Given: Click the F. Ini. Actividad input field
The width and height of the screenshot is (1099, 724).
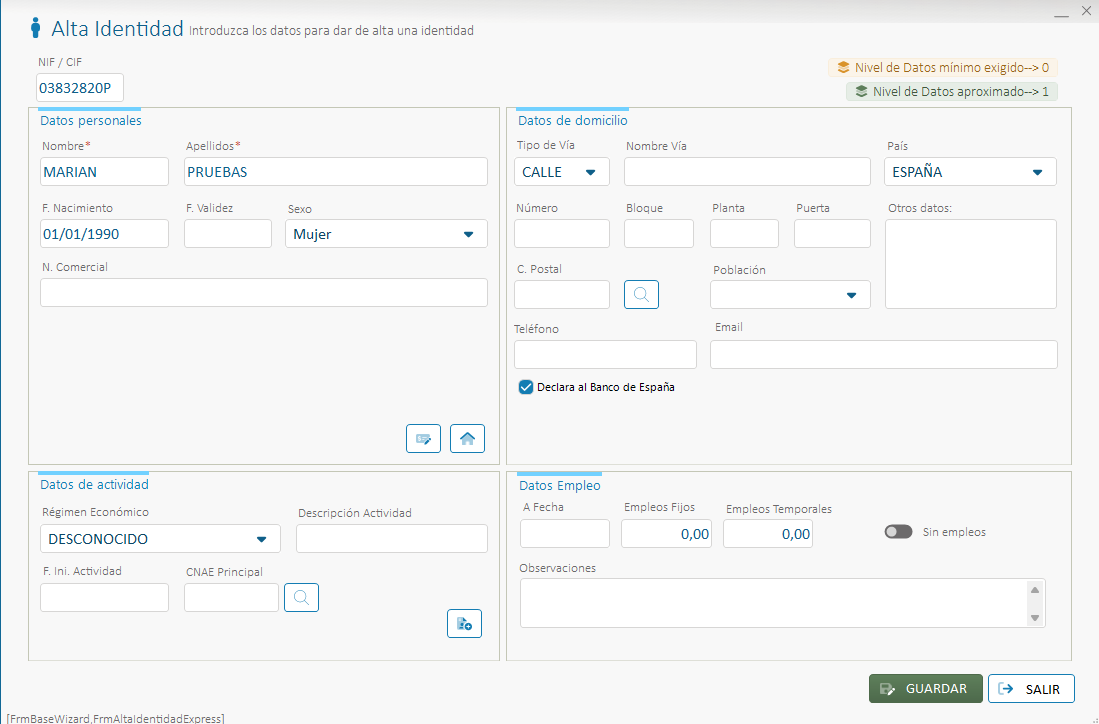Looking at the screenshot, I should point(104,597).
